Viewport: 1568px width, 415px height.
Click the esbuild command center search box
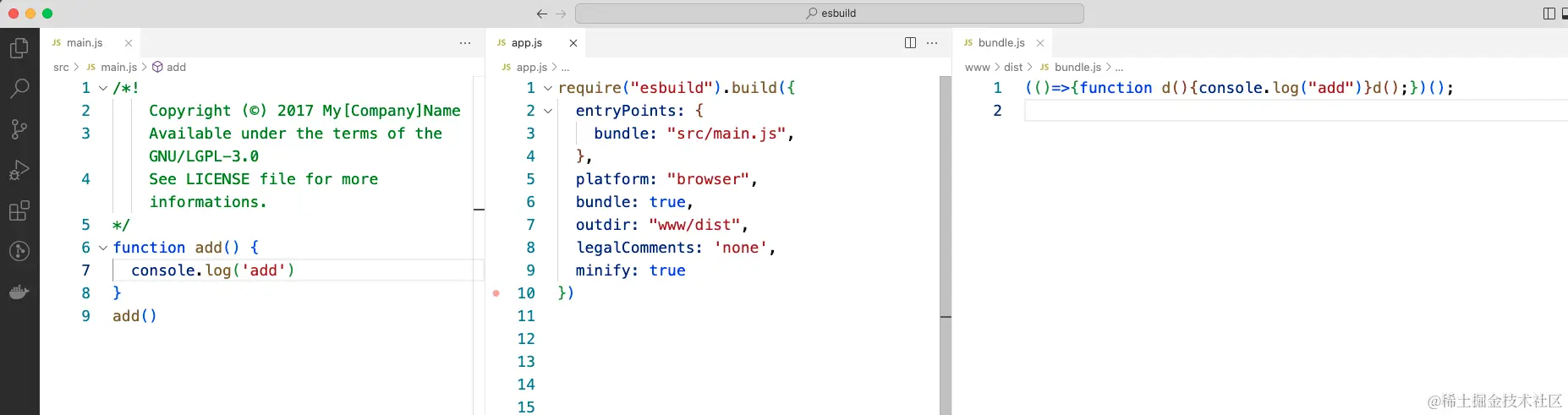coord(829,14)
